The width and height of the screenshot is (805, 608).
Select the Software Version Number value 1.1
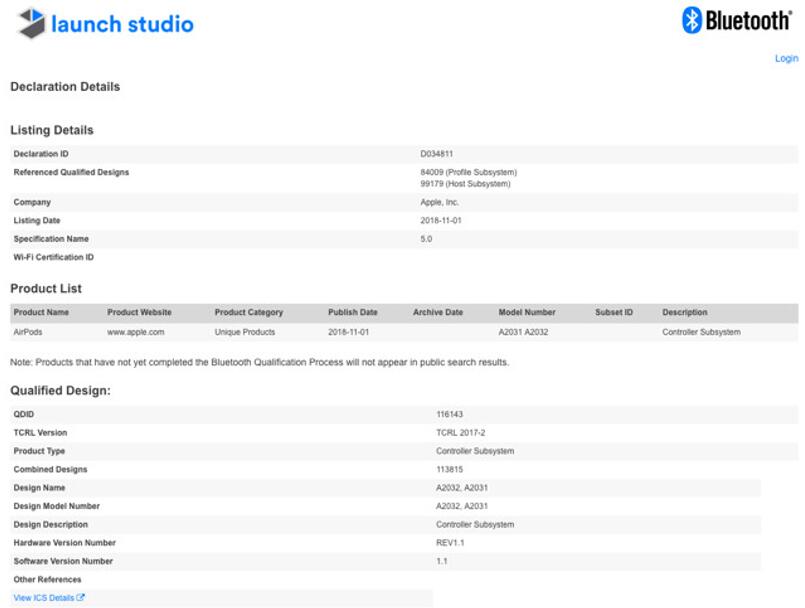click(x=442, y=561)
